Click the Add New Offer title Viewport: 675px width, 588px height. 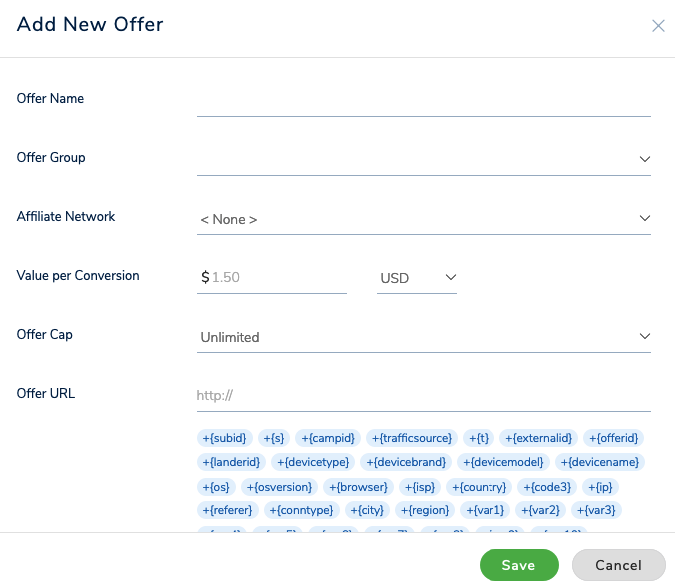[90, 24]
